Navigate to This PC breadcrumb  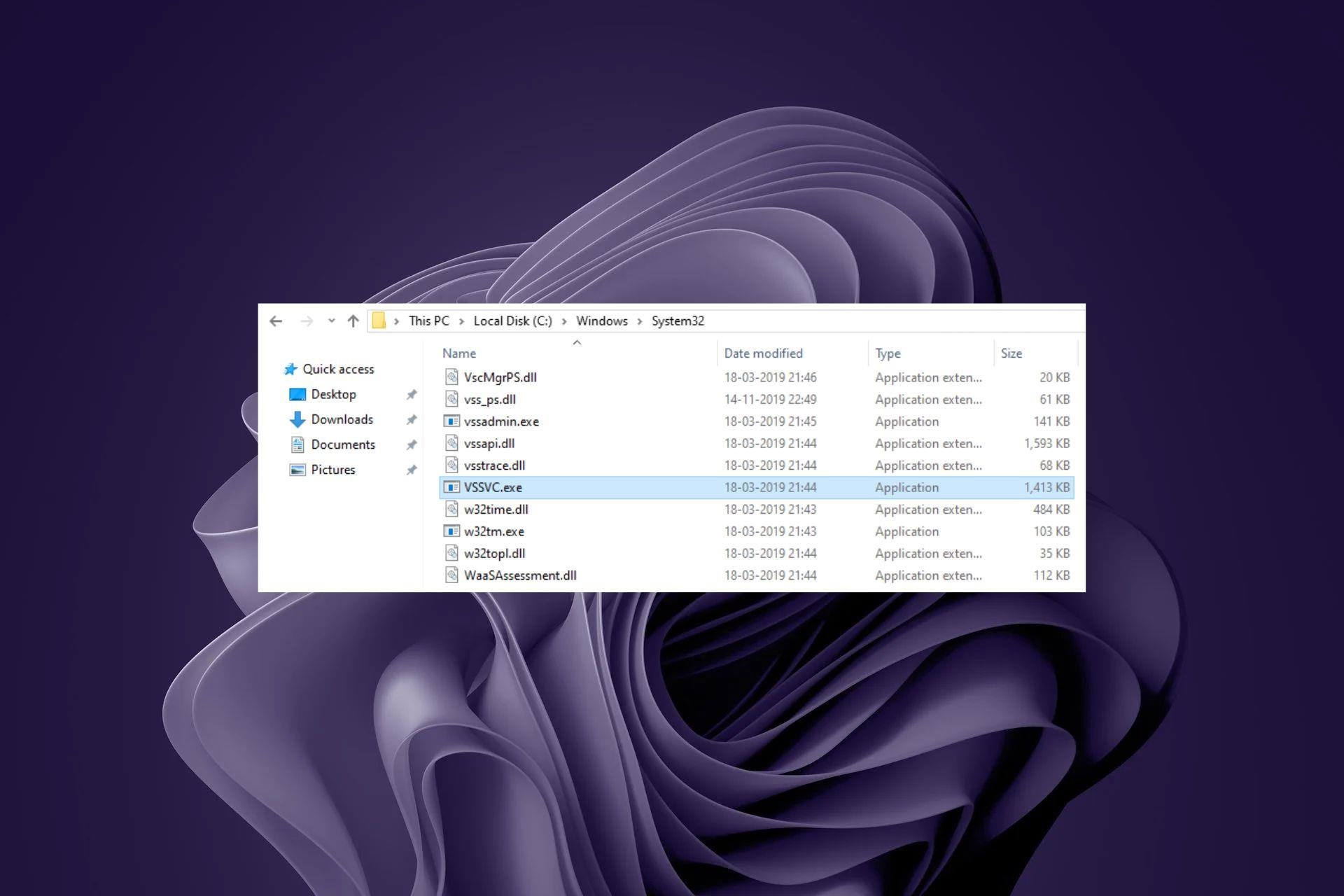pos(429,321)
